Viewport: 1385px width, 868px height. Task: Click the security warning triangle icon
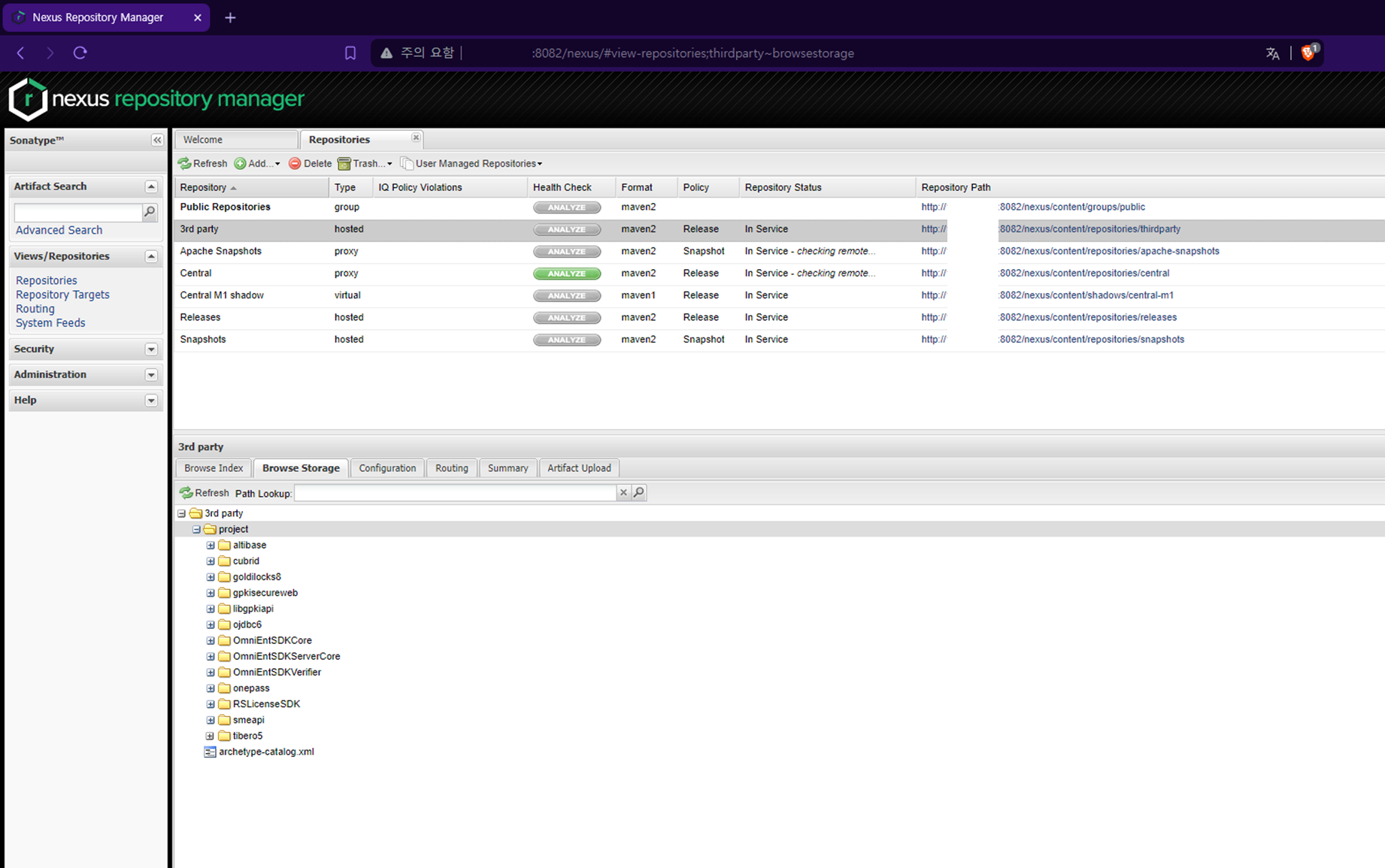[386, 53]
